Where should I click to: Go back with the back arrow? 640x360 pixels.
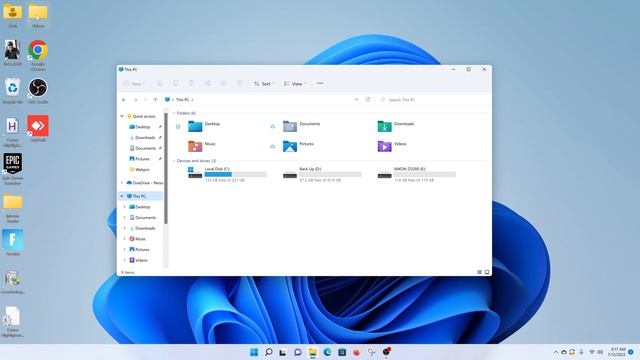[124, 100]
